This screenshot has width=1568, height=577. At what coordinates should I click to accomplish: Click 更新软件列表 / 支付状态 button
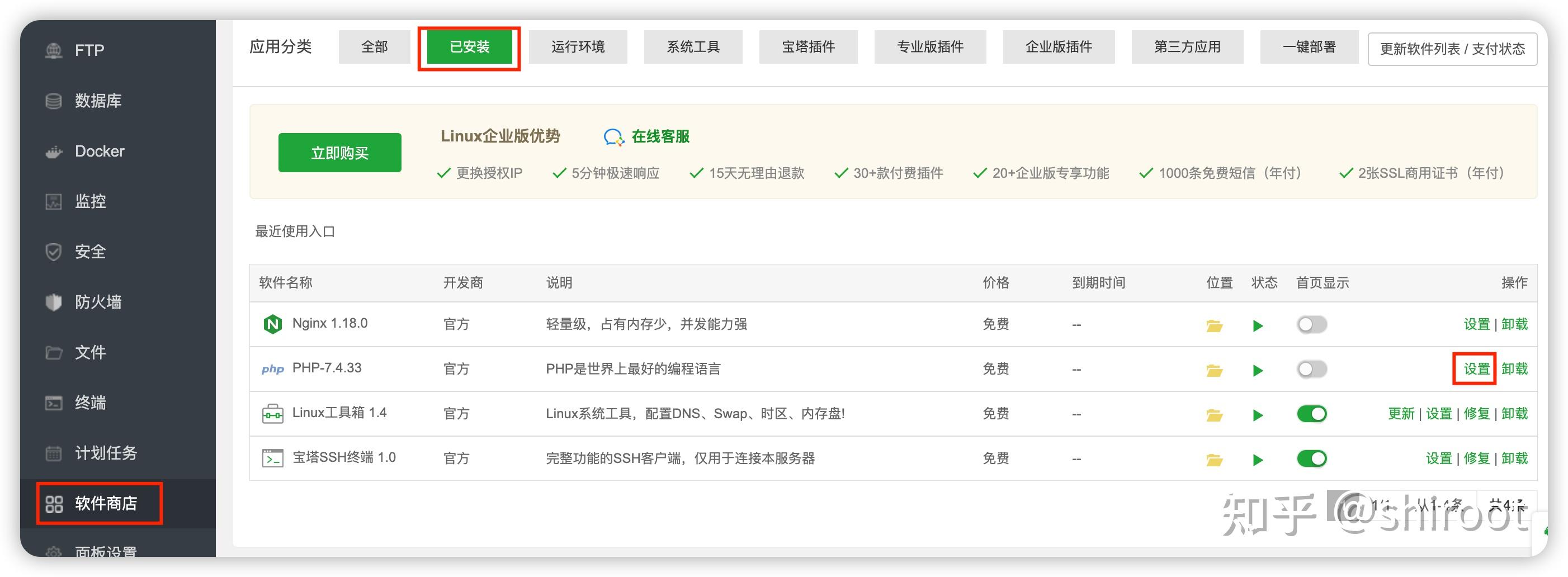1452,49
